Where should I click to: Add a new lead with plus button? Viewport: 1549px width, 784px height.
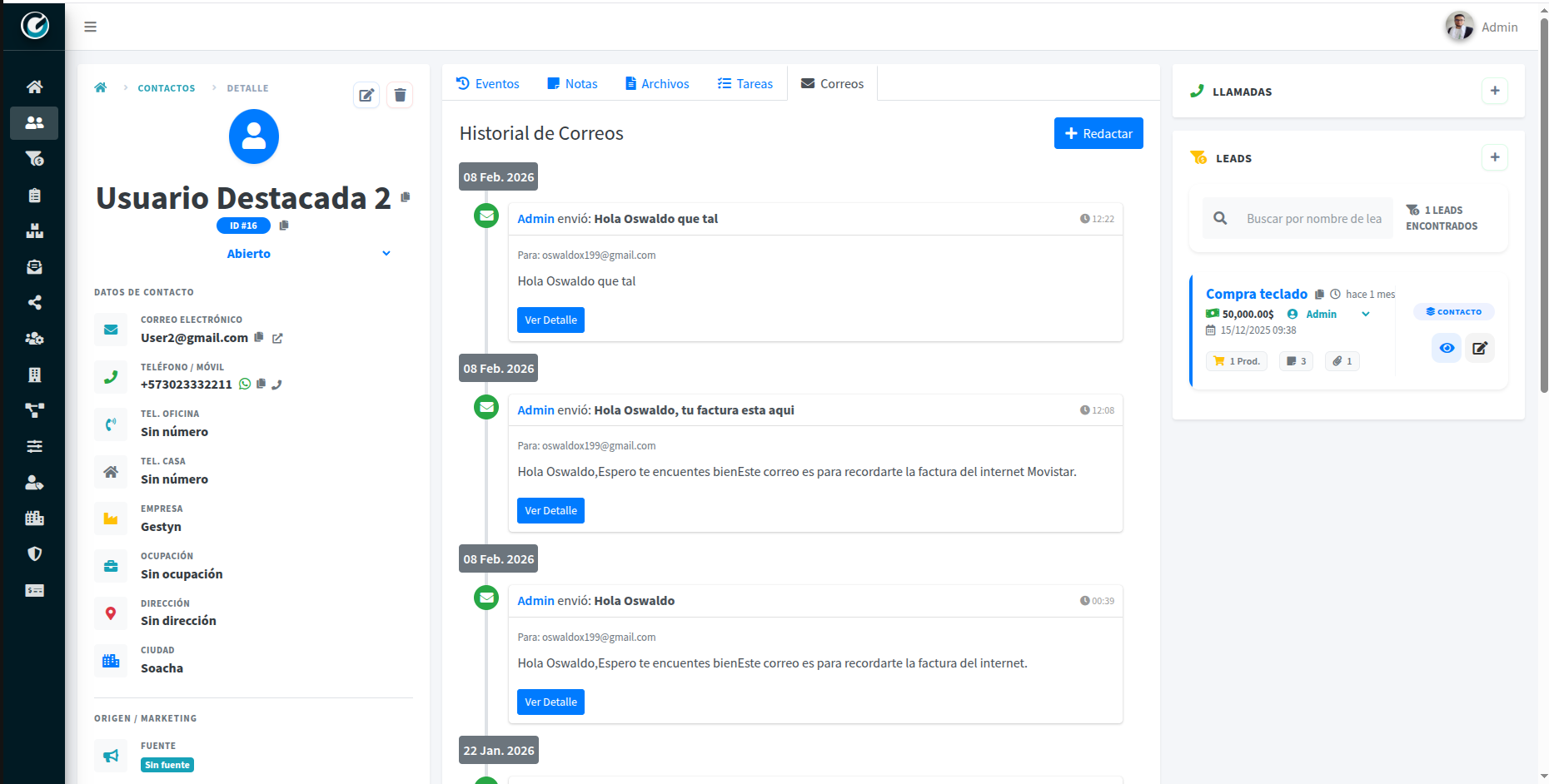[x=1495, y=157]
